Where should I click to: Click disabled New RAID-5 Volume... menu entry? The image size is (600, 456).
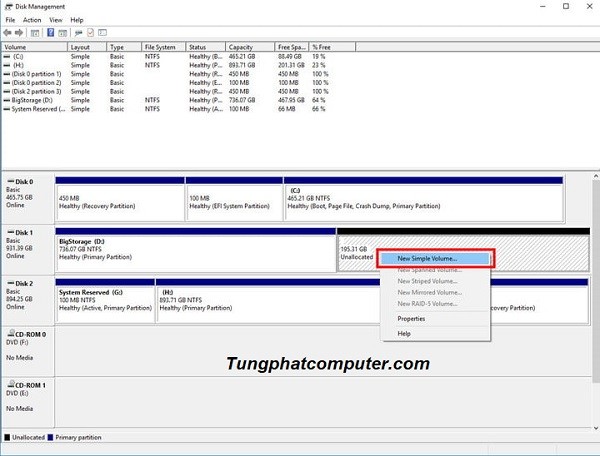tap(435, 304)
